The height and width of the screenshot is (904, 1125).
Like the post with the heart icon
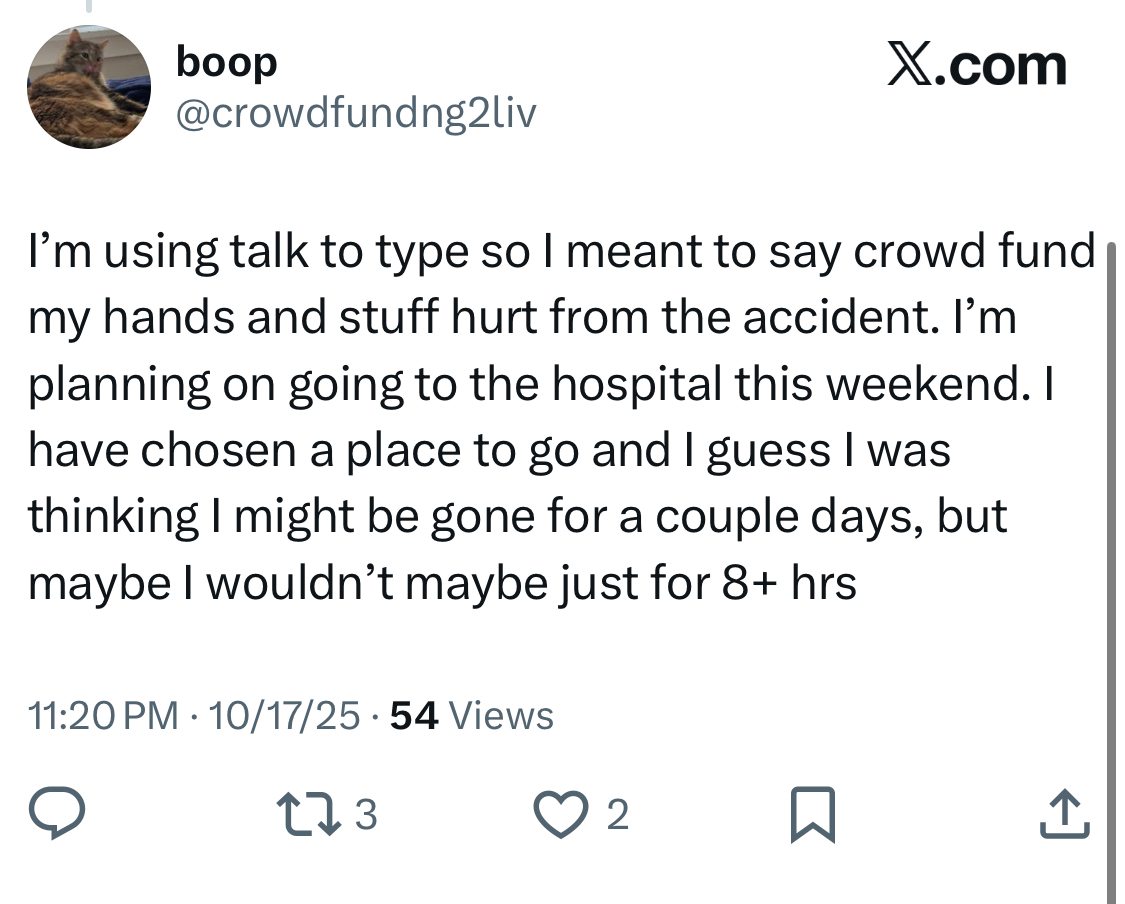(x=560, y=814)
